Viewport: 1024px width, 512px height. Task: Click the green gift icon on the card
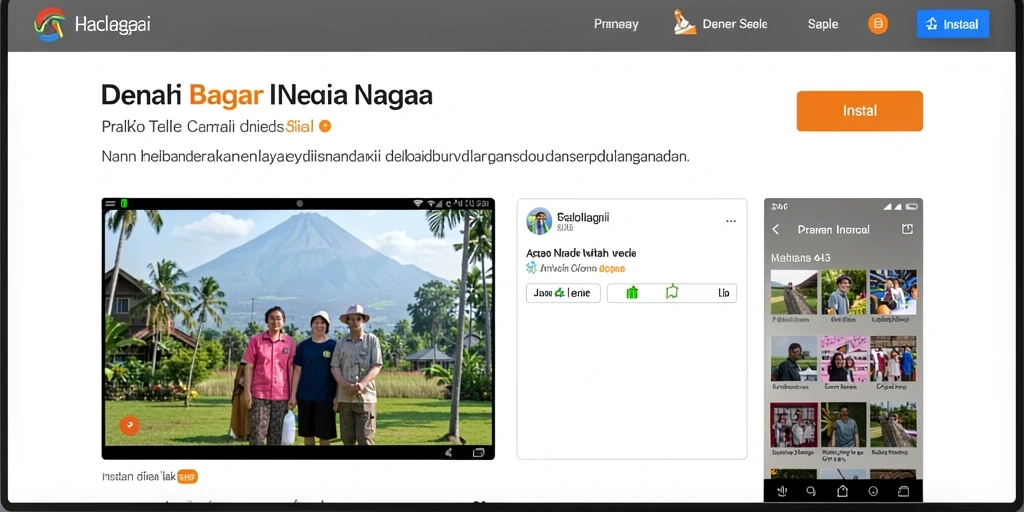632,293
